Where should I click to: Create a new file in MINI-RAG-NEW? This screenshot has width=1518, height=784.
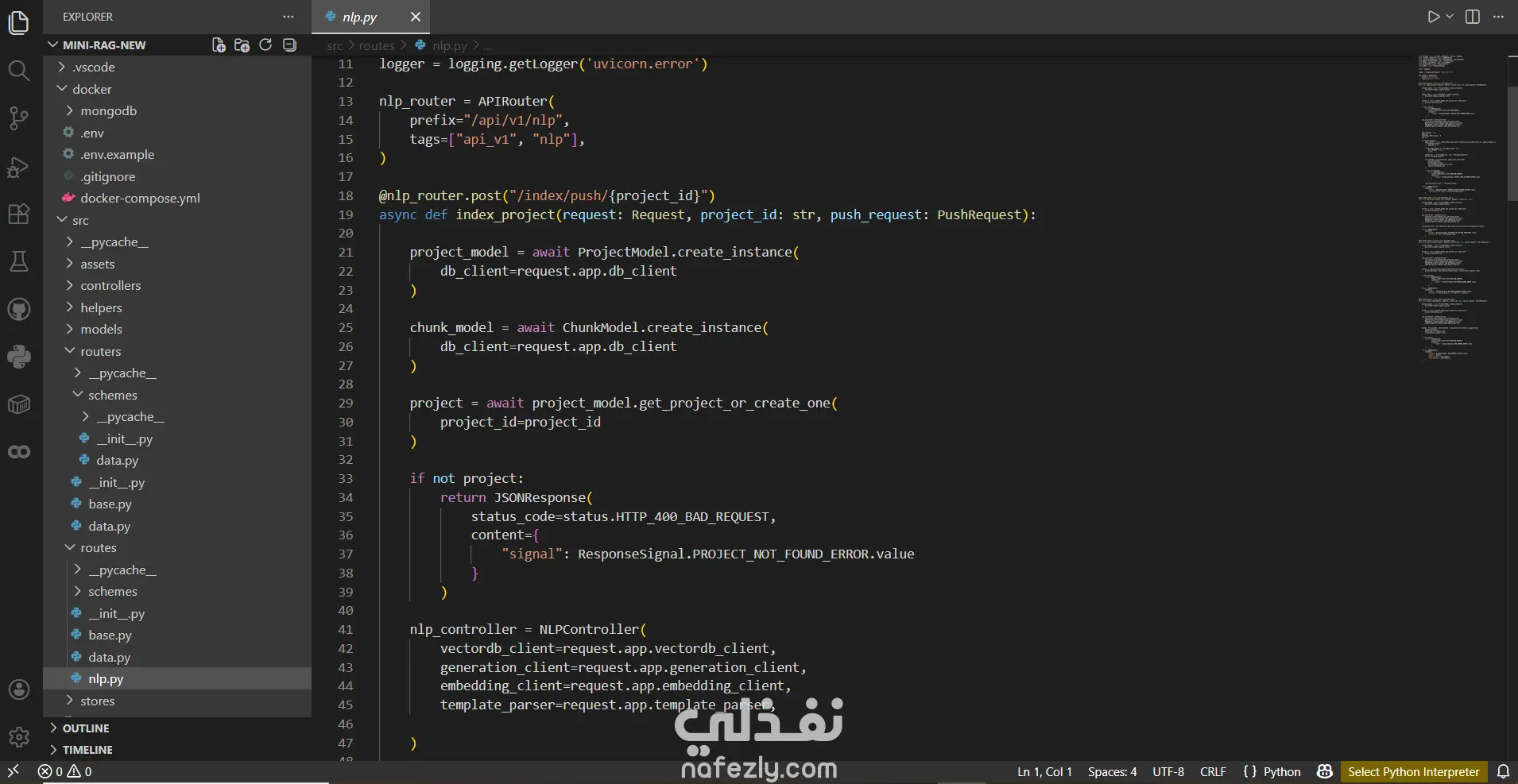pyautogui.click(x=219, y=45)
